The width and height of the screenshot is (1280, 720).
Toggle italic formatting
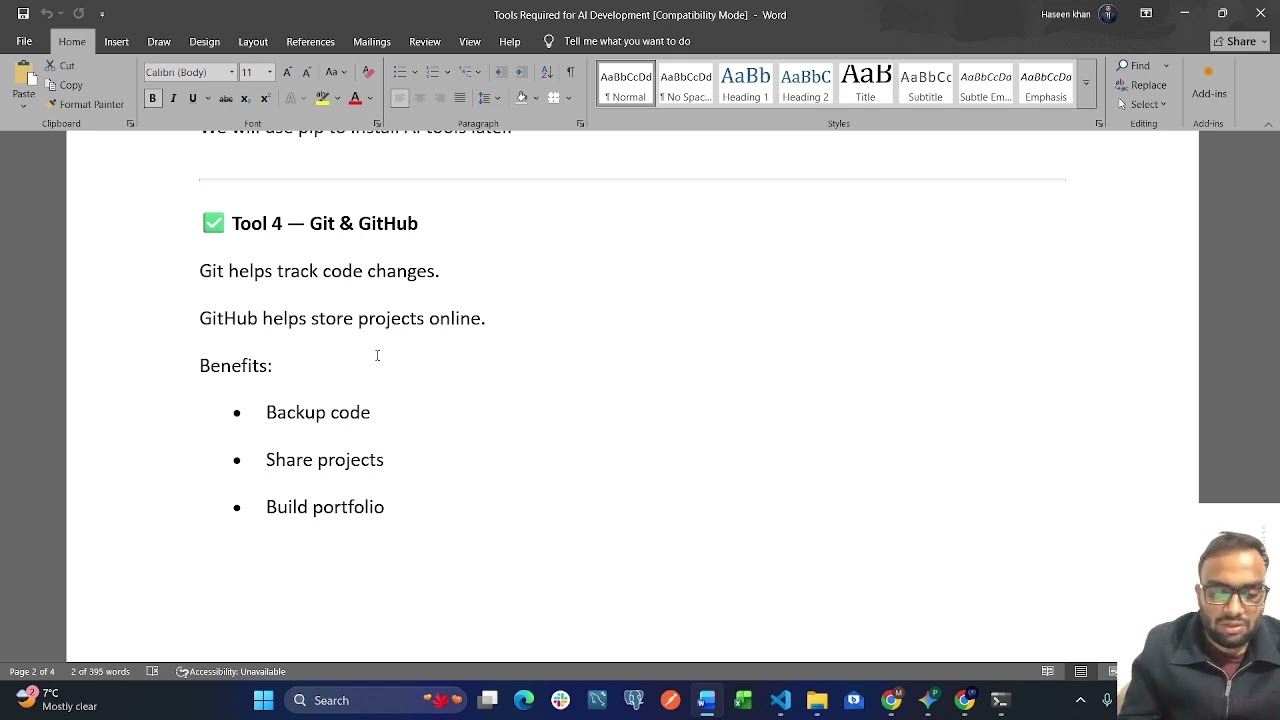(173, 98)
